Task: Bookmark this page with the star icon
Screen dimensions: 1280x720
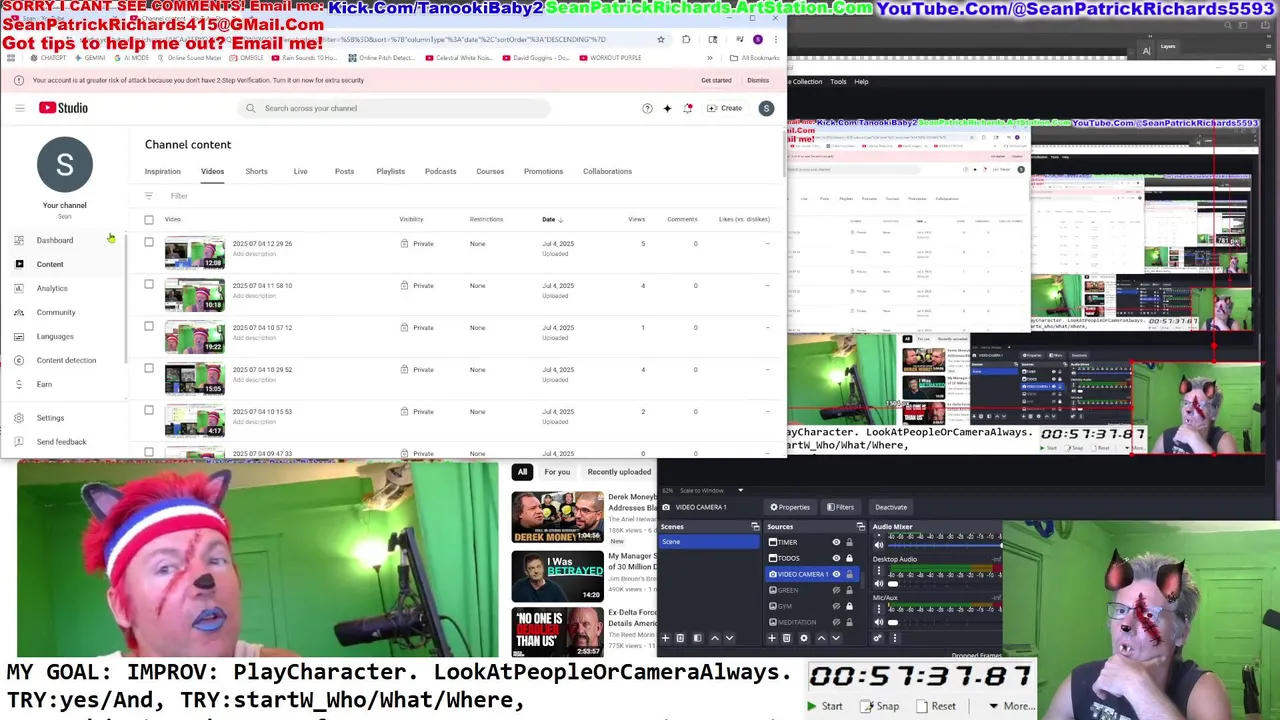Action: click(x=660, y=39)
